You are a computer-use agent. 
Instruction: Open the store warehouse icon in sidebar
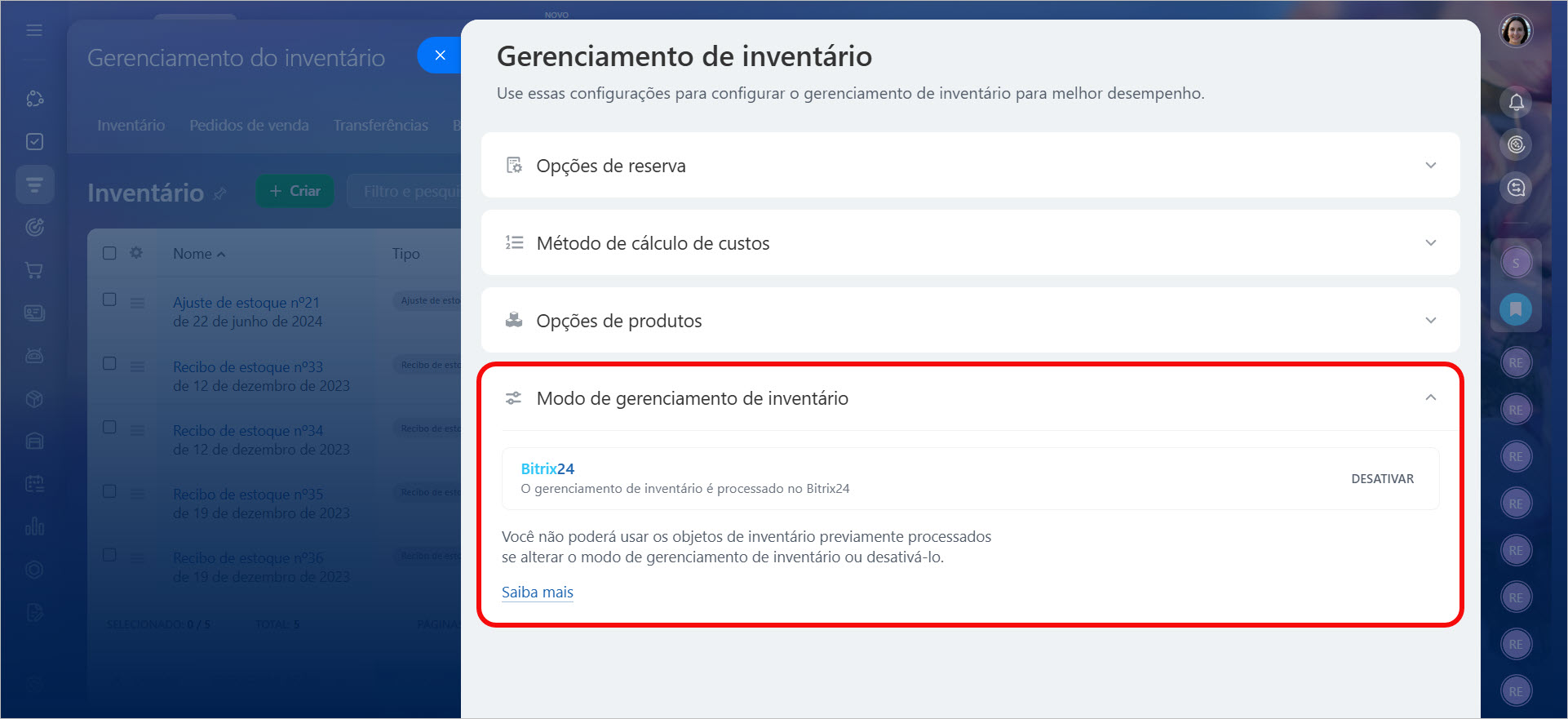[34, 442]
